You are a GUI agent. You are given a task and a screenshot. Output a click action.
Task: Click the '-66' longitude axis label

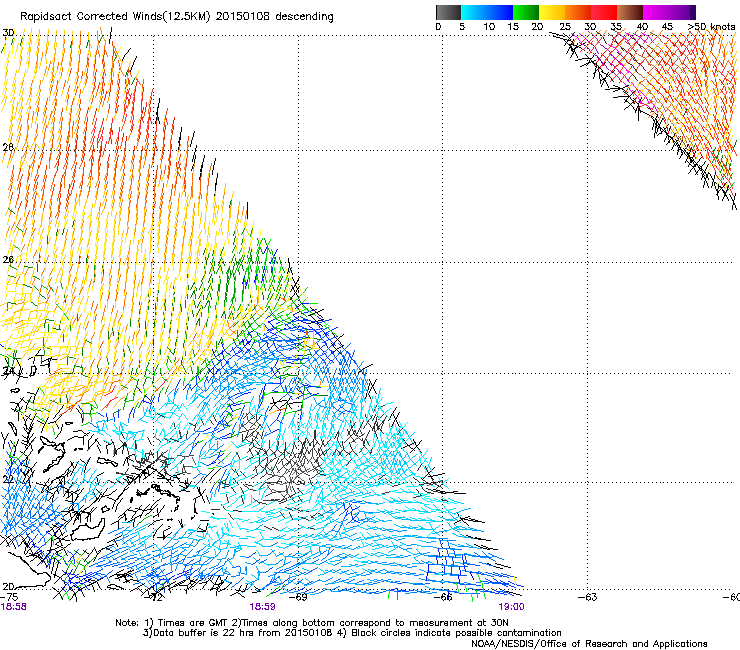(443, 597)
